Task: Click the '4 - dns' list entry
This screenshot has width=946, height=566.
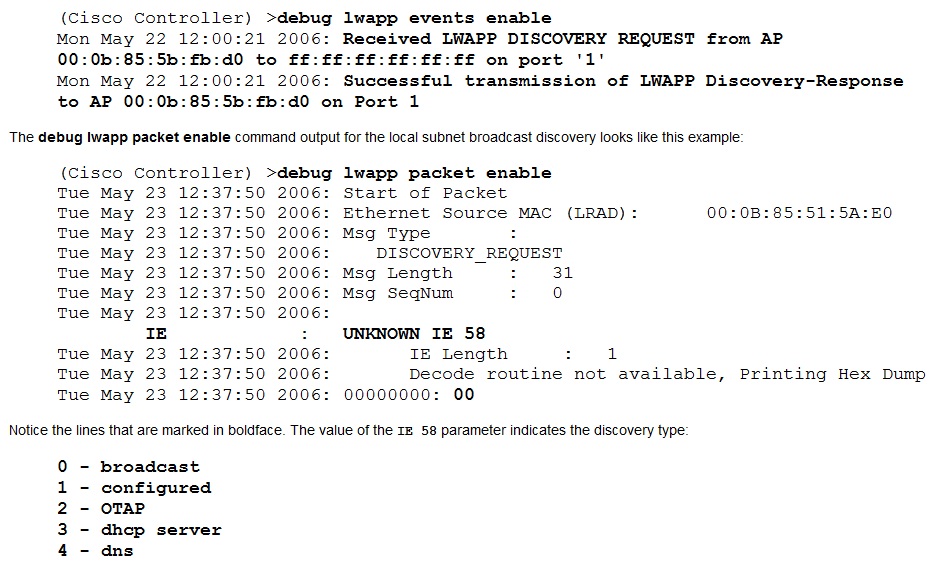Action: [95, 551]
